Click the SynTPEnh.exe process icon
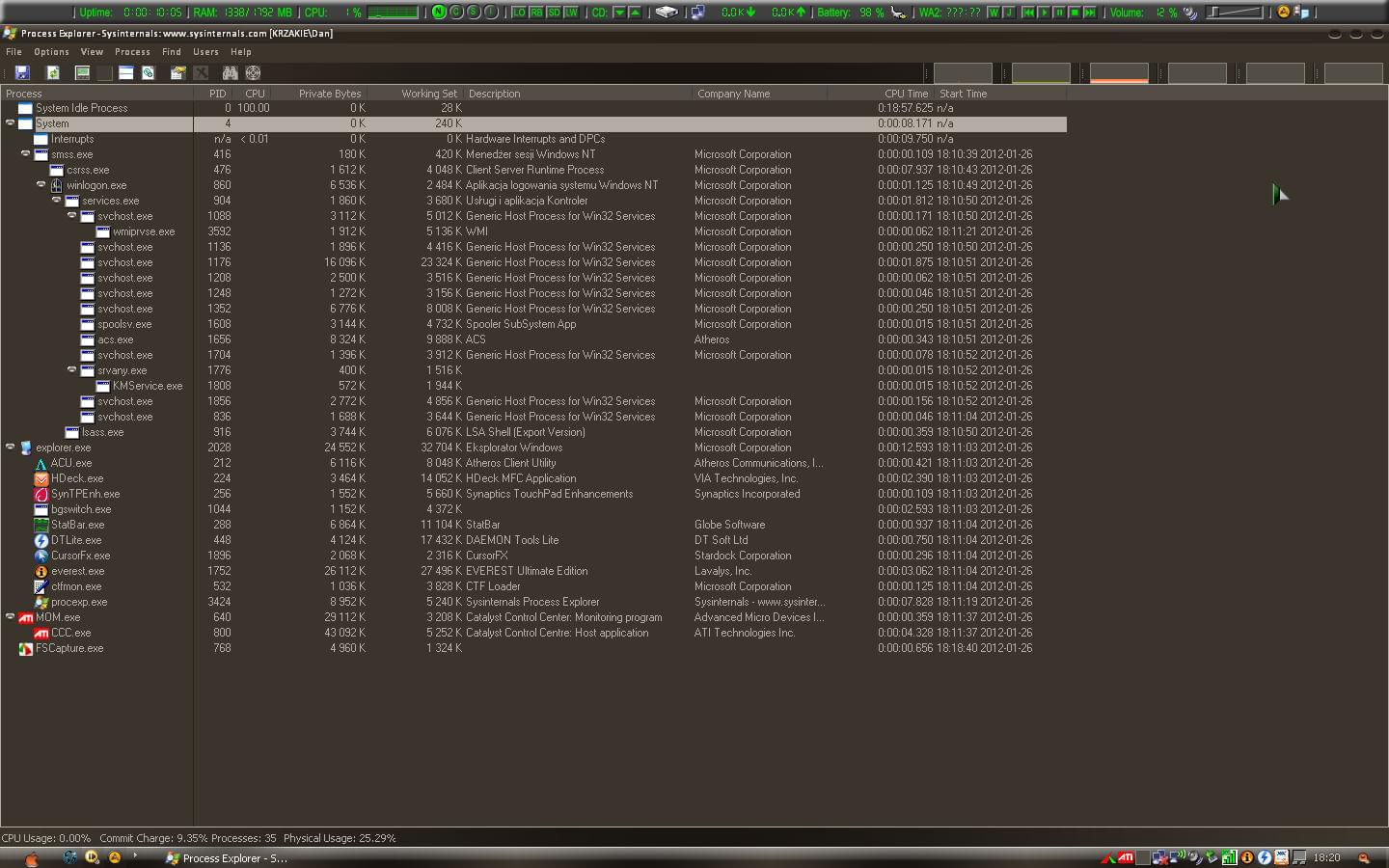 (x=41, y=494)
